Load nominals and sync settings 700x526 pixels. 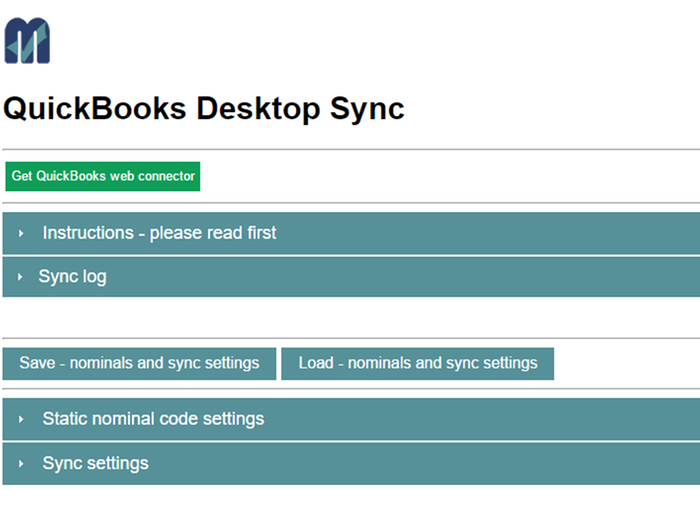(418, 363)
